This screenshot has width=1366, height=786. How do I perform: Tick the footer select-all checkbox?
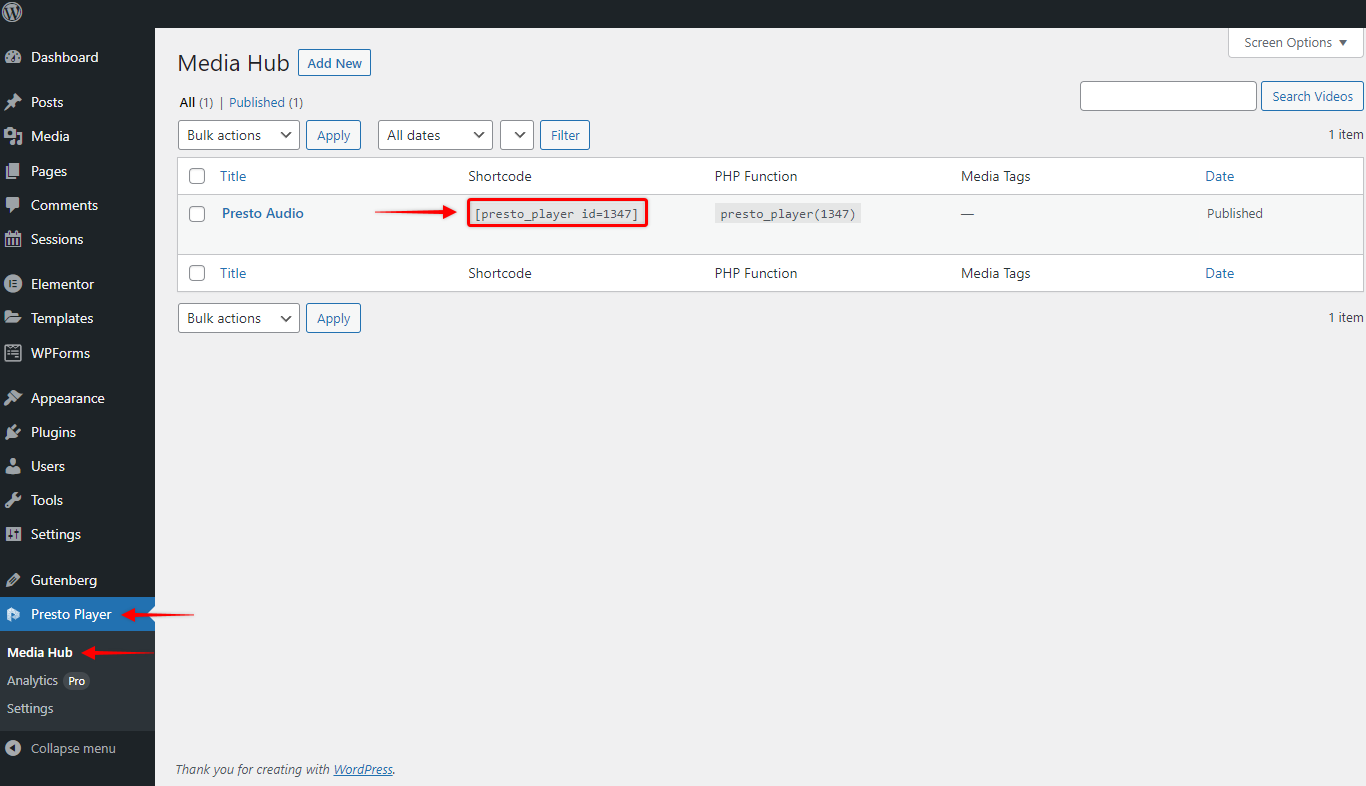pos(197,273)
